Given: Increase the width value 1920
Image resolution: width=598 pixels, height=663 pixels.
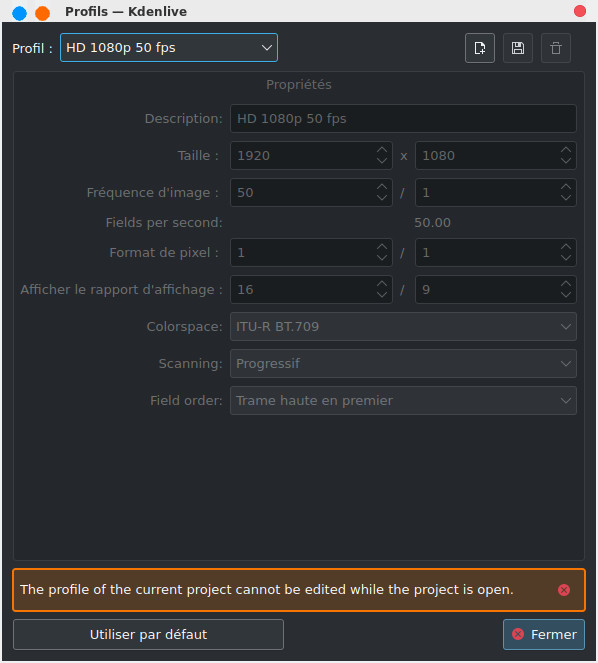Looking at the screenshot, I should coord(382,150).
